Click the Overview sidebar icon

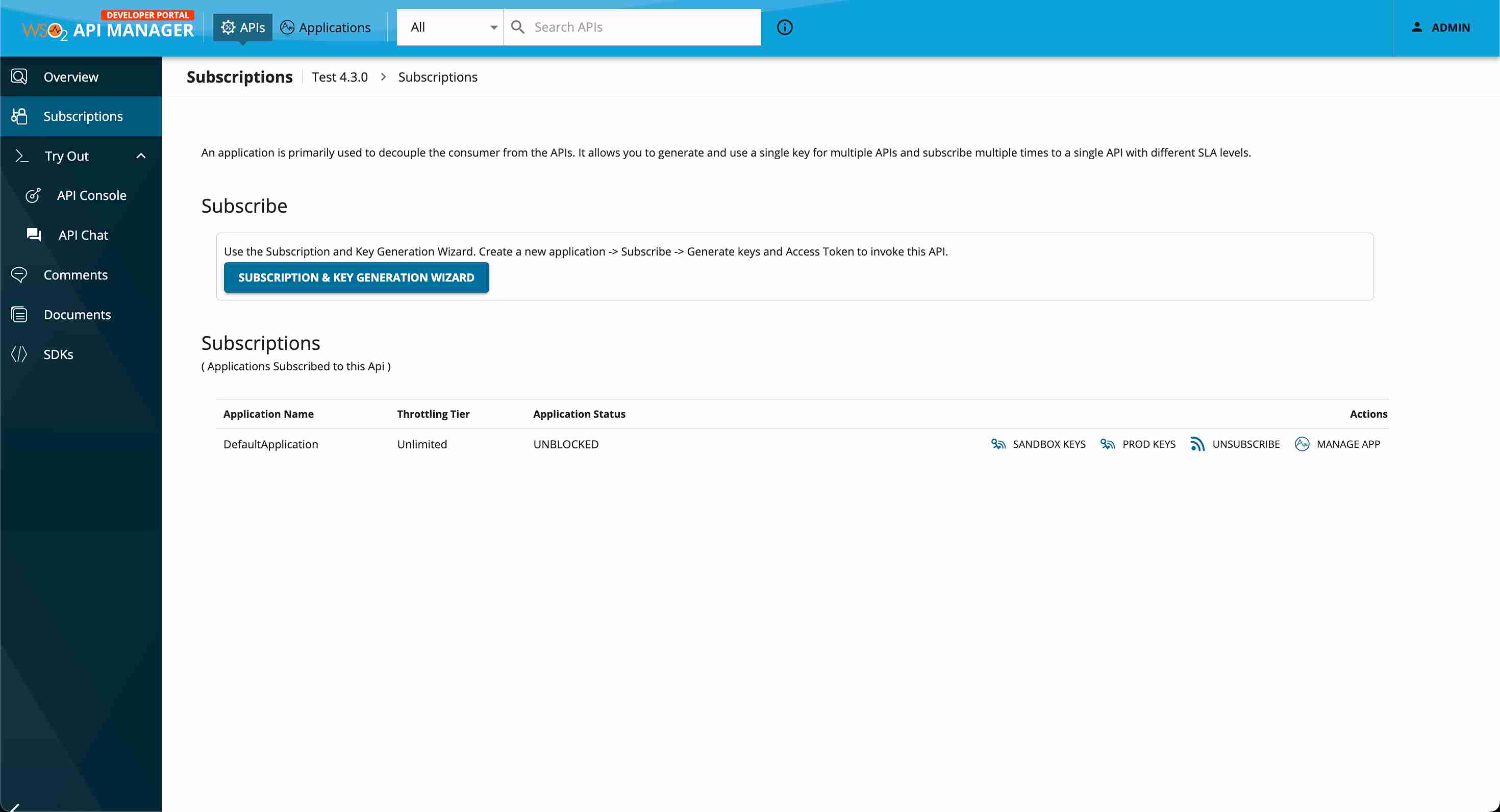pos(19,77)
